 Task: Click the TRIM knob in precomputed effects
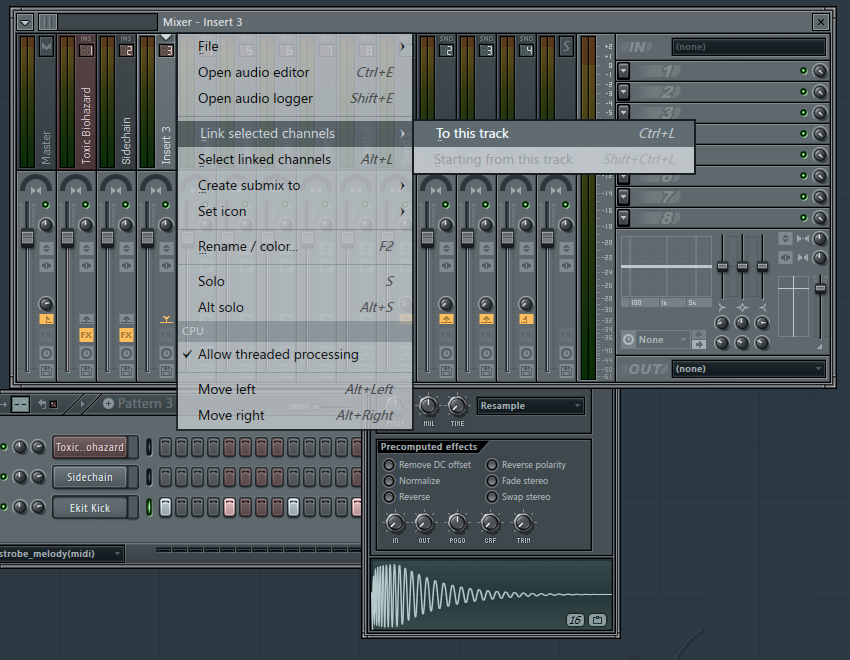[x=523, y=523]
